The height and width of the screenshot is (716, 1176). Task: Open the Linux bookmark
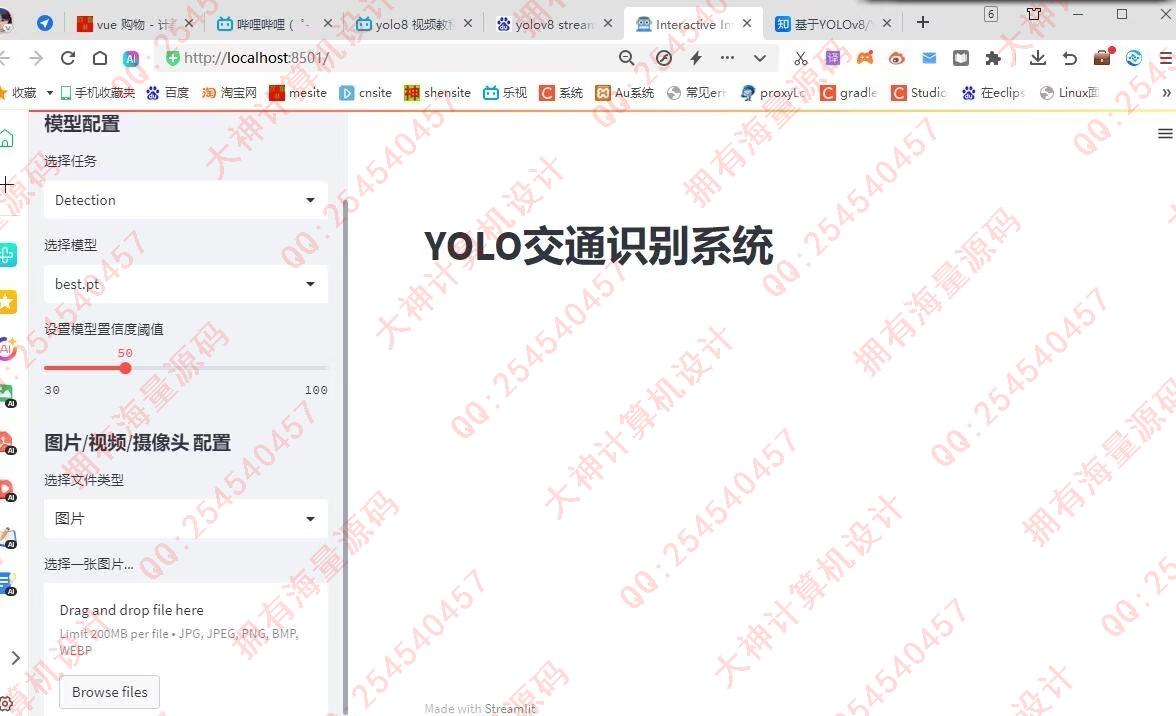click(1070, 93)
